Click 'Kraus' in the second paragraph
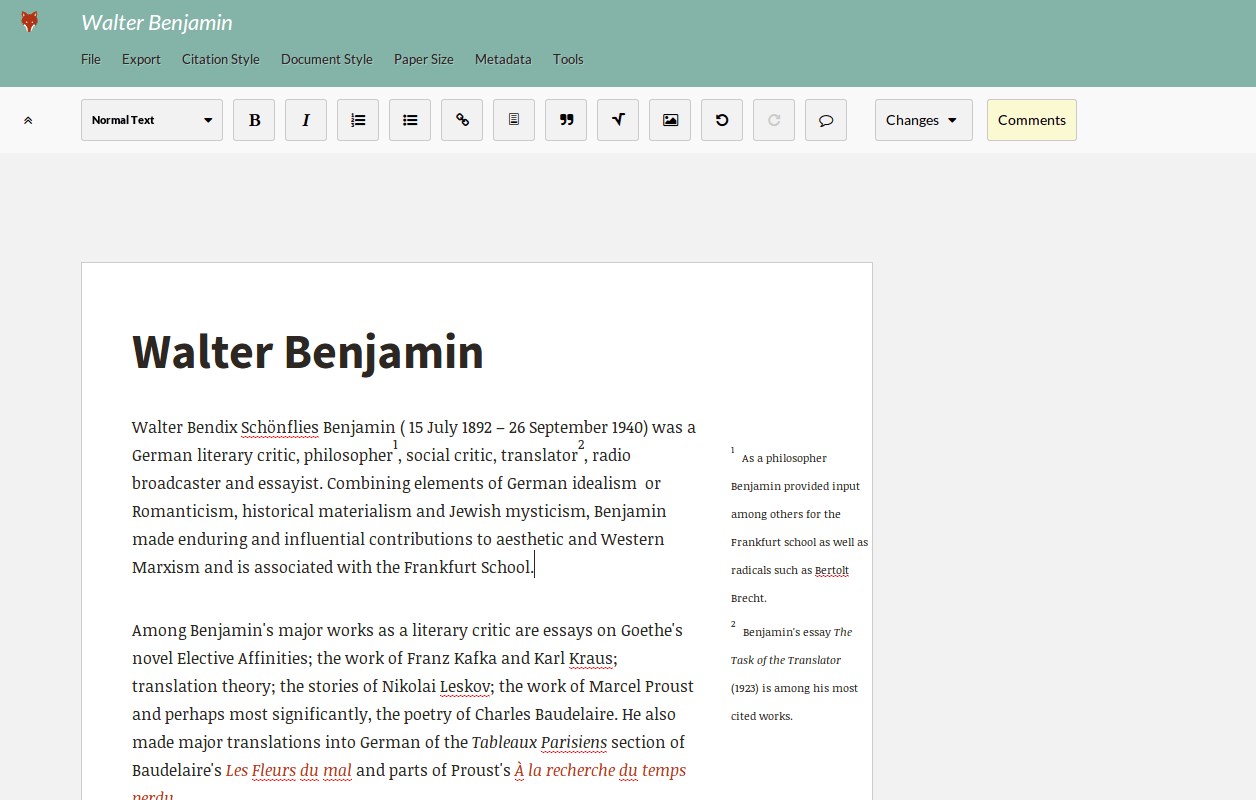 coord(590,658)
